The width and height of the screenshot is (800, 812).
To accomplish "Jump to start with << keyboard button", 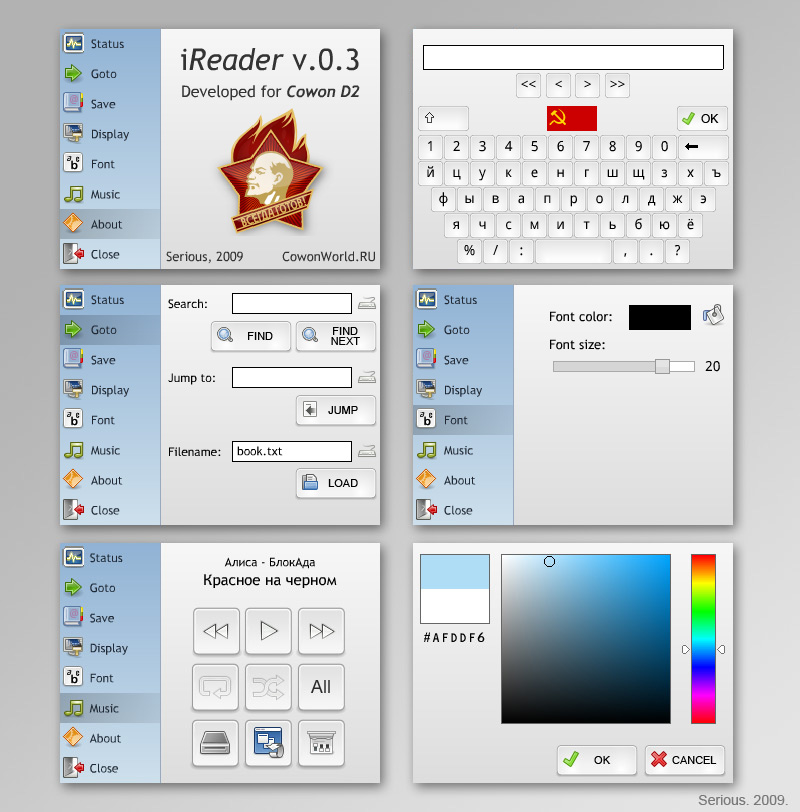I will (528, 84).
